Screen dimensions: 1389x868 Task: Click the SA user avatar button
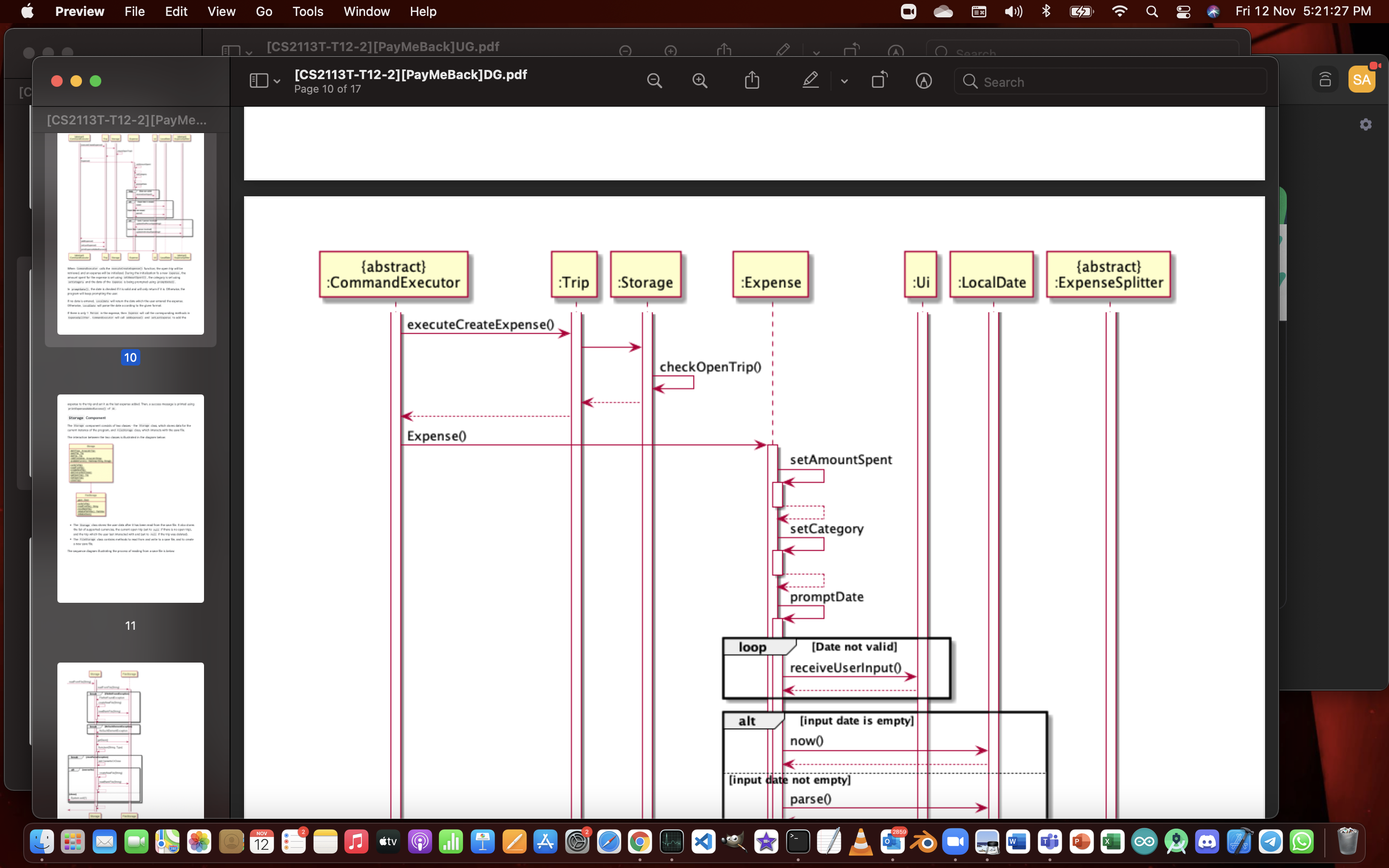tap(1362, 80)
